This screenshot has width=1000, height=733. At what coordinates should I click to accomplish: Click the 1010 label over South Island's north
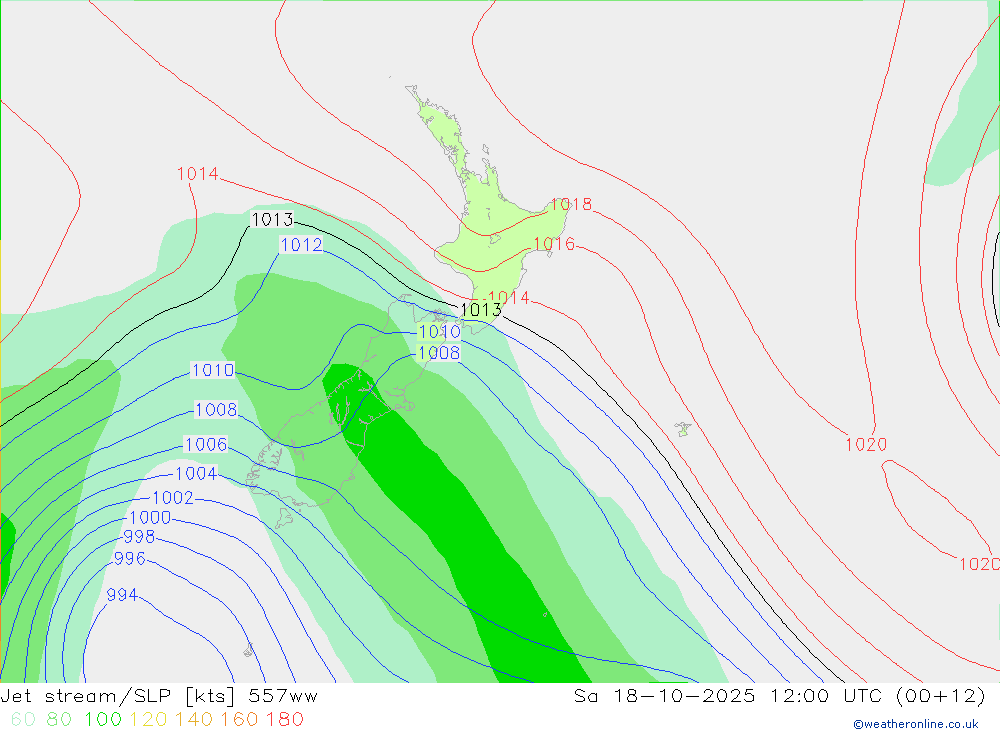(439, 332)
